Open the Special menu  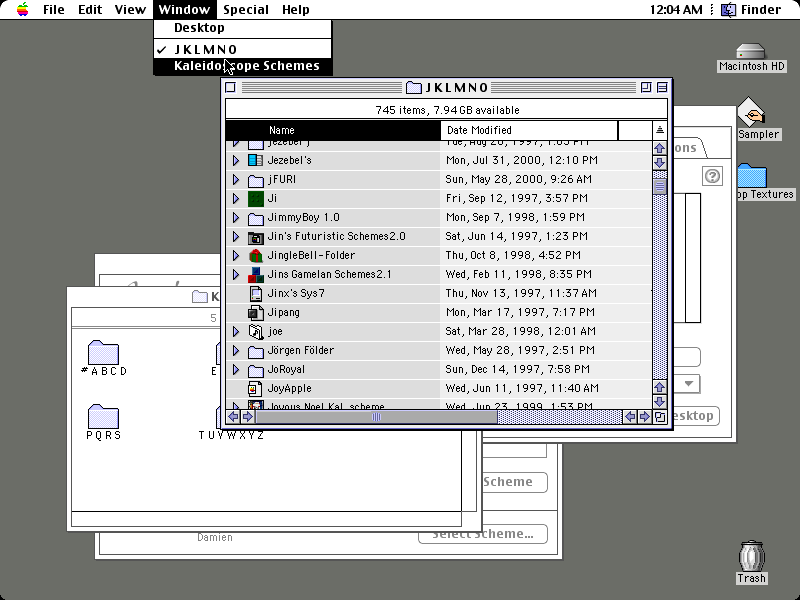click(x=246, y=9)
